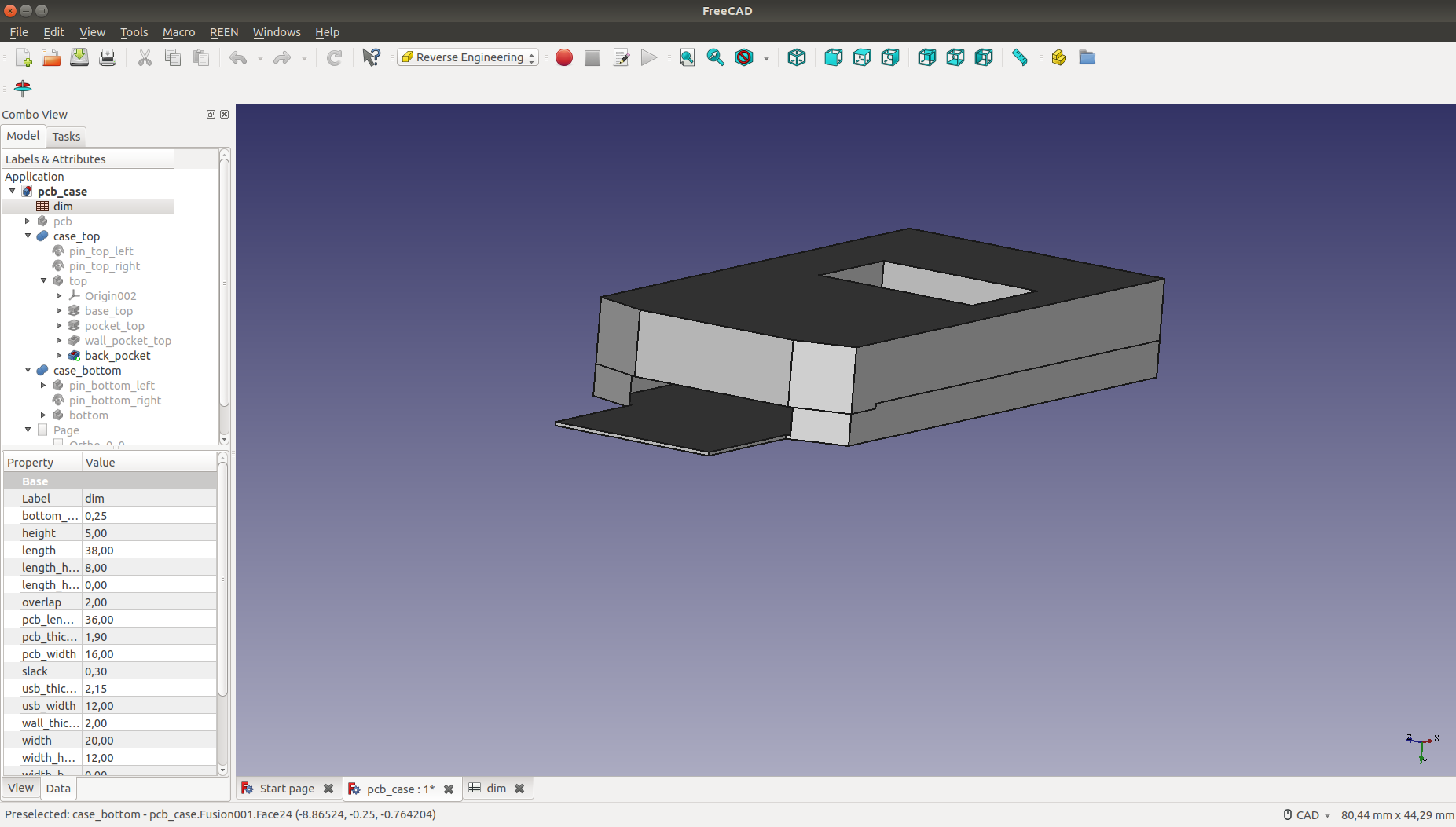Image resolution: width=1456 pixels, height=827 pixels.
Task: Click the Reverse Engineering plane-fit tool icon
Action: pos(23,88)
